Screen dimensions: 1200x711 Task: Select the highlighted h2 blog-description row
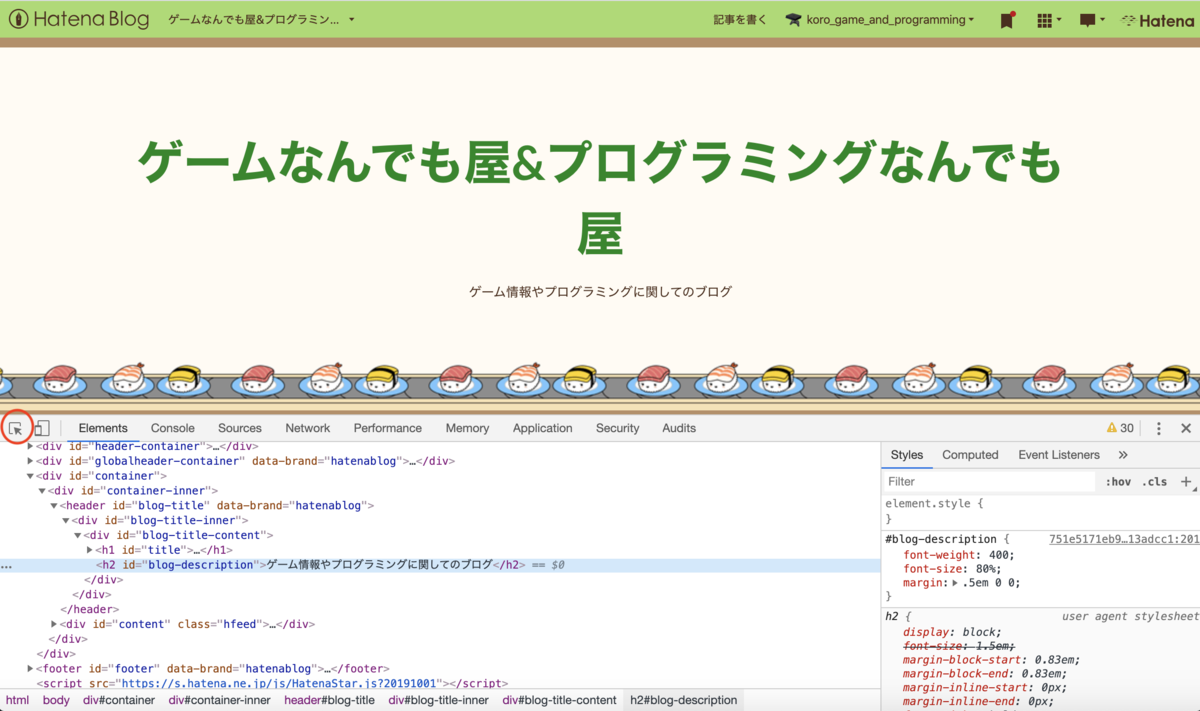(x=440, y=565)
